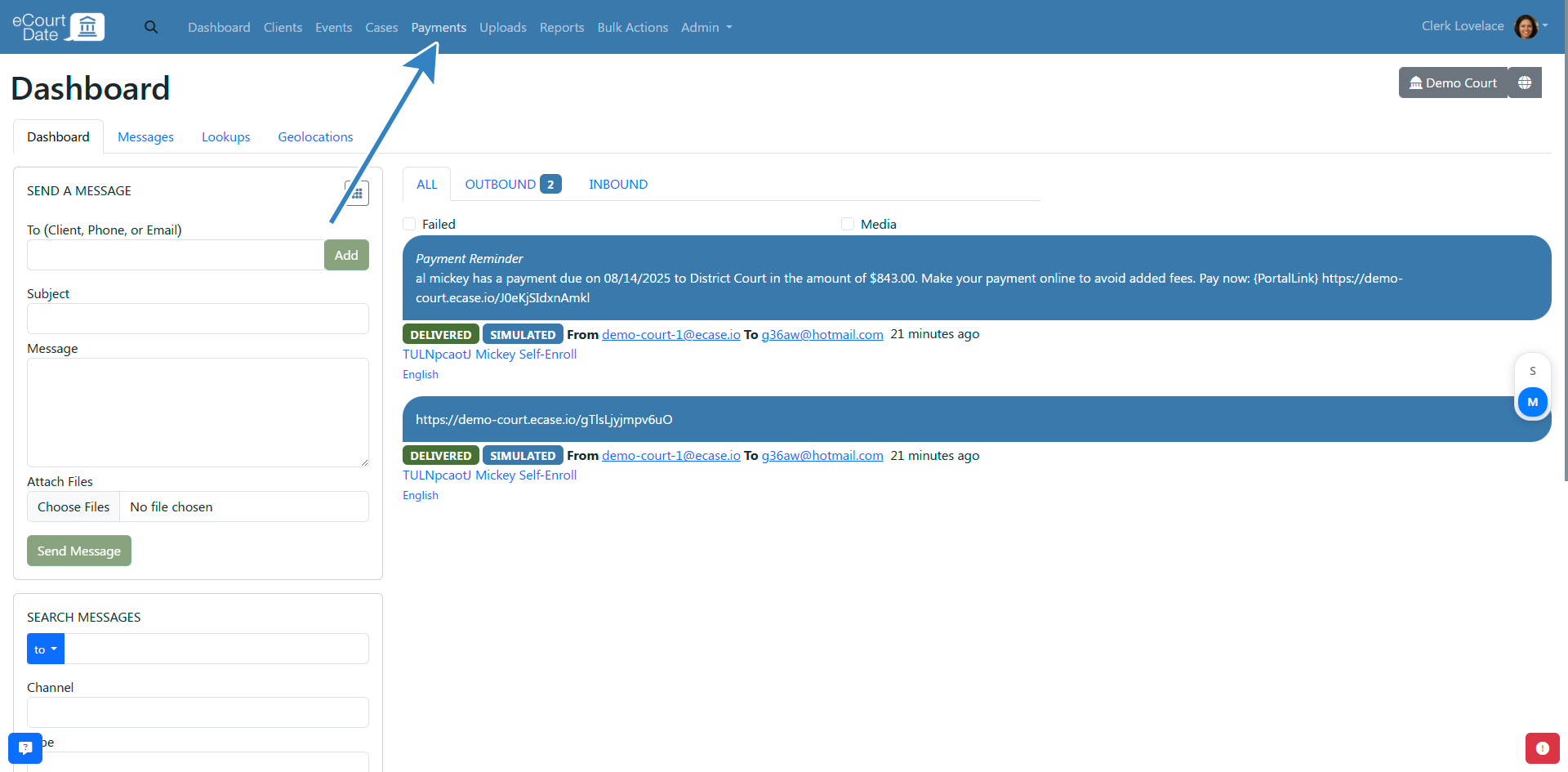
Task: Focus the Subject input field
Action: pyautogui.click(x=198, y=319)
